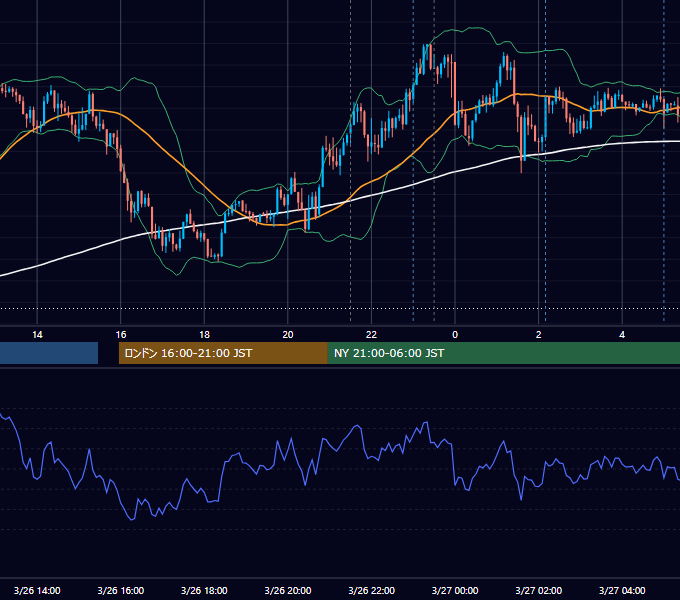680x600 pixels.
Task: Click the 3/26 14:00 time label
Action: pyautogui.click(x=37, y=590)
